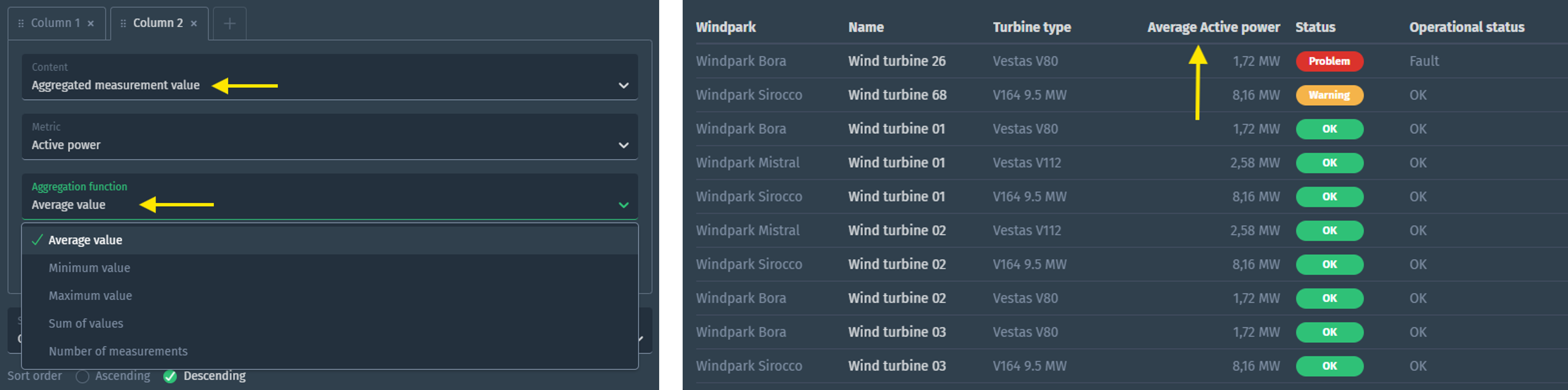Switch to the Column 1 tab
1568x390 pixels.
(x=55, y=22)
